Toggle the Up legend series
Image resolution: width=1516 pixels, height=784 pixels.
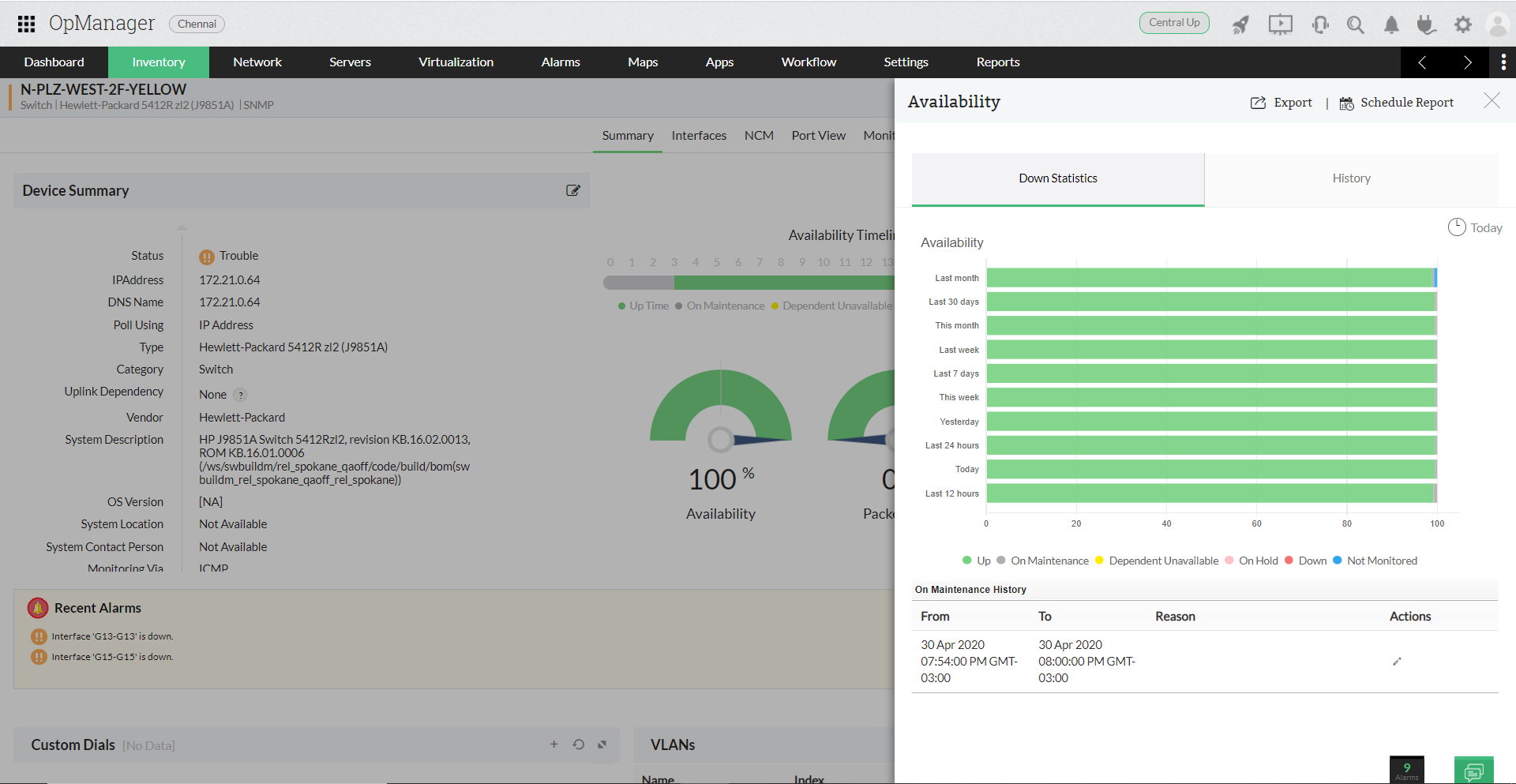977,561
